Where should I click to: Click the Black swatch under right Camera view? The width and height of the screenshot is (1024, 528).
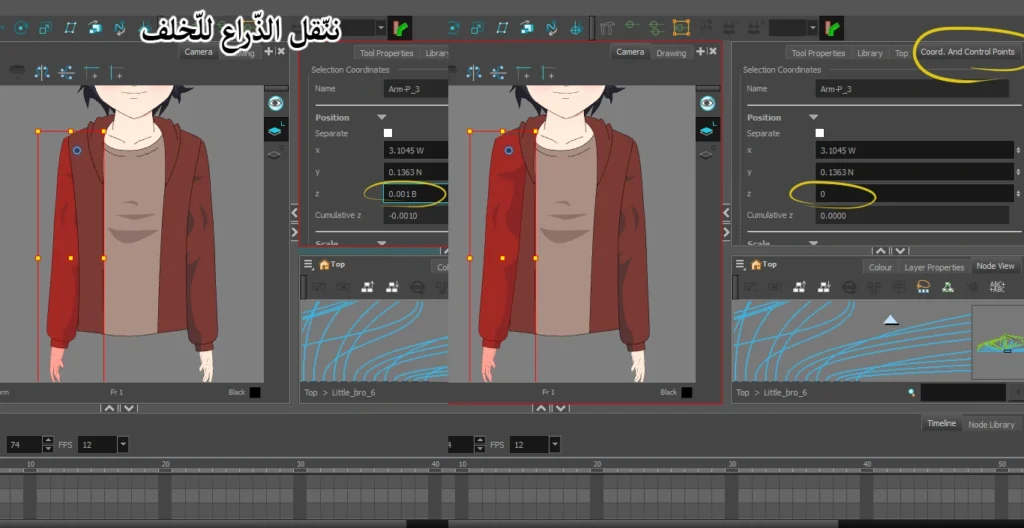click(686, 392)
